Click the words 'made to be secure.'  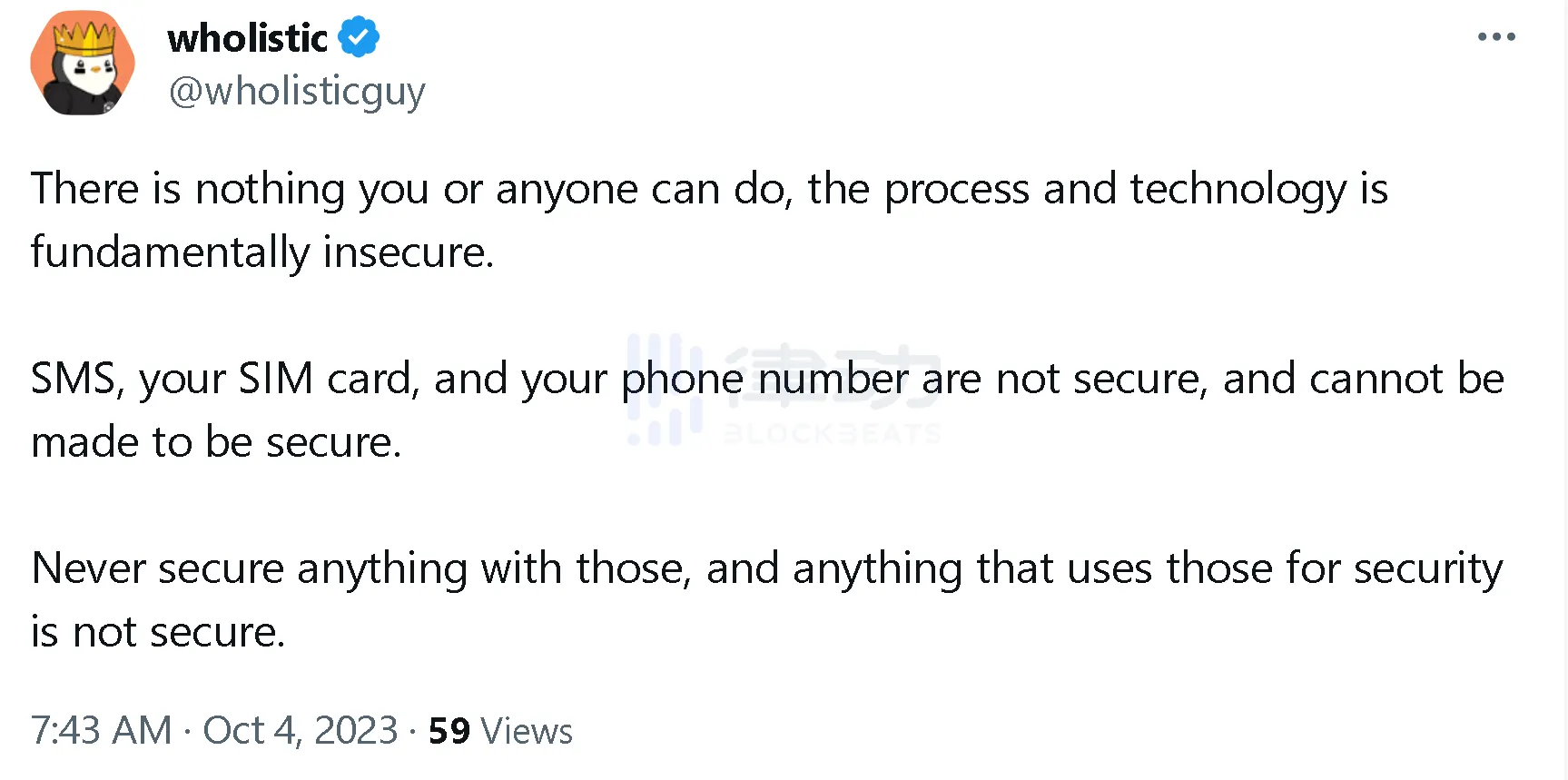click(x=216, y=442)
